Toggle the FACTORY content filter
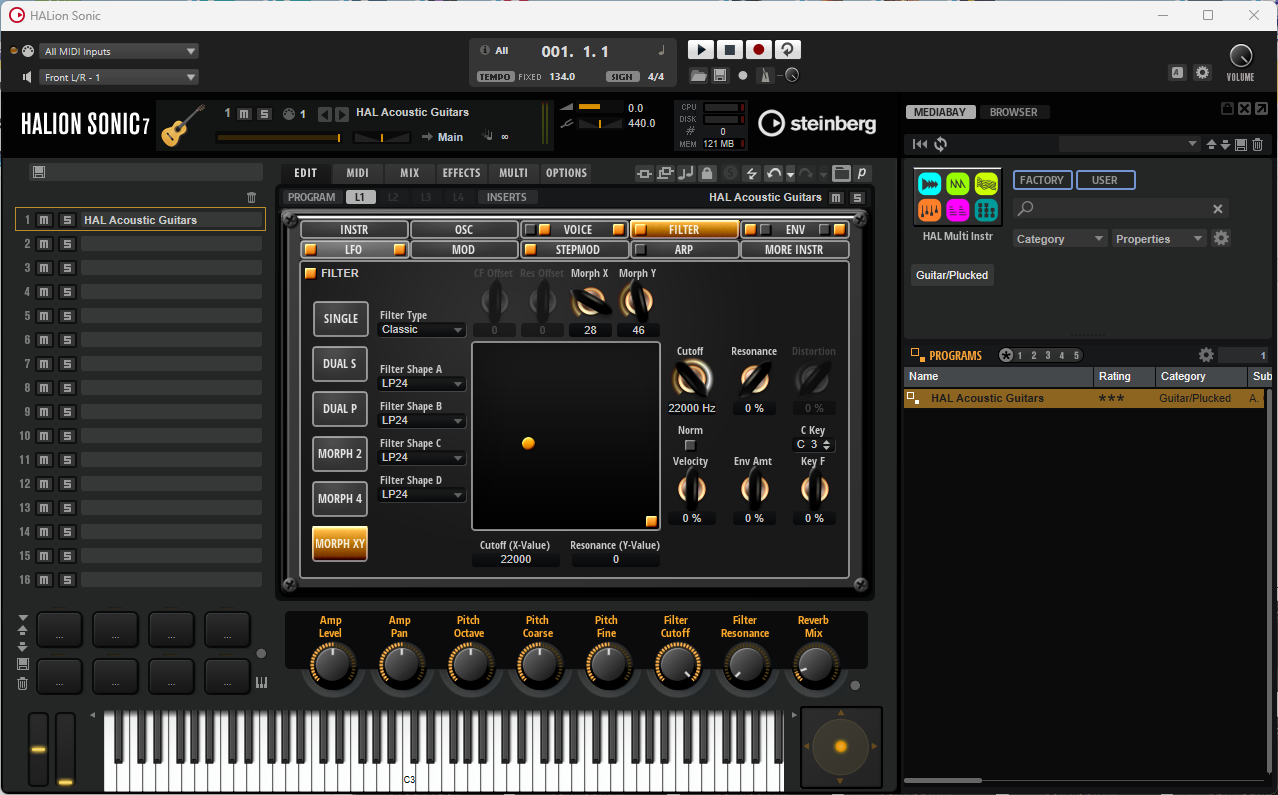The width and height of the screenshot is (1278, 795). coord(1042,180)
